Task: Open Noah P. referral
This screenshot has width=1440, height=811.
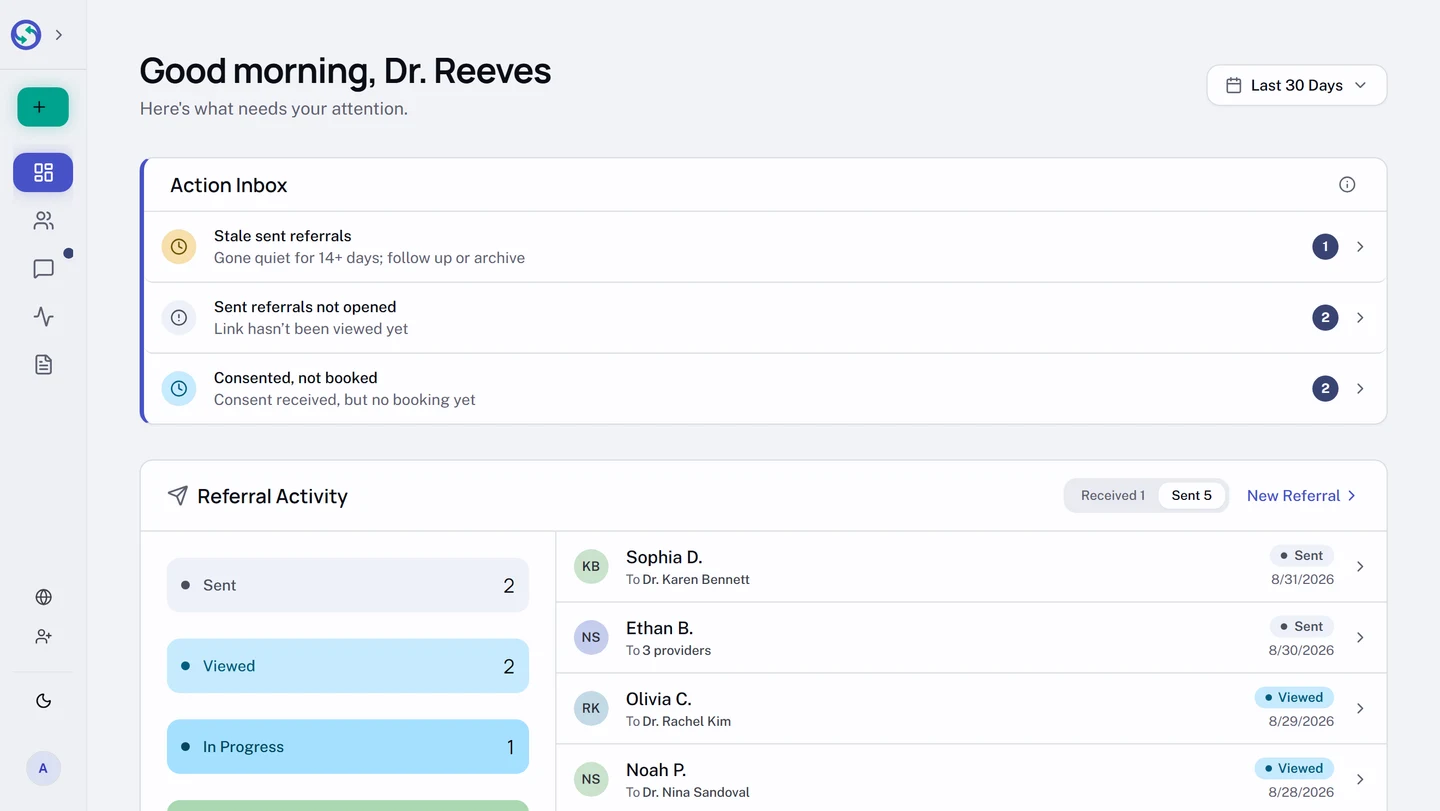Action: (971, 779)
